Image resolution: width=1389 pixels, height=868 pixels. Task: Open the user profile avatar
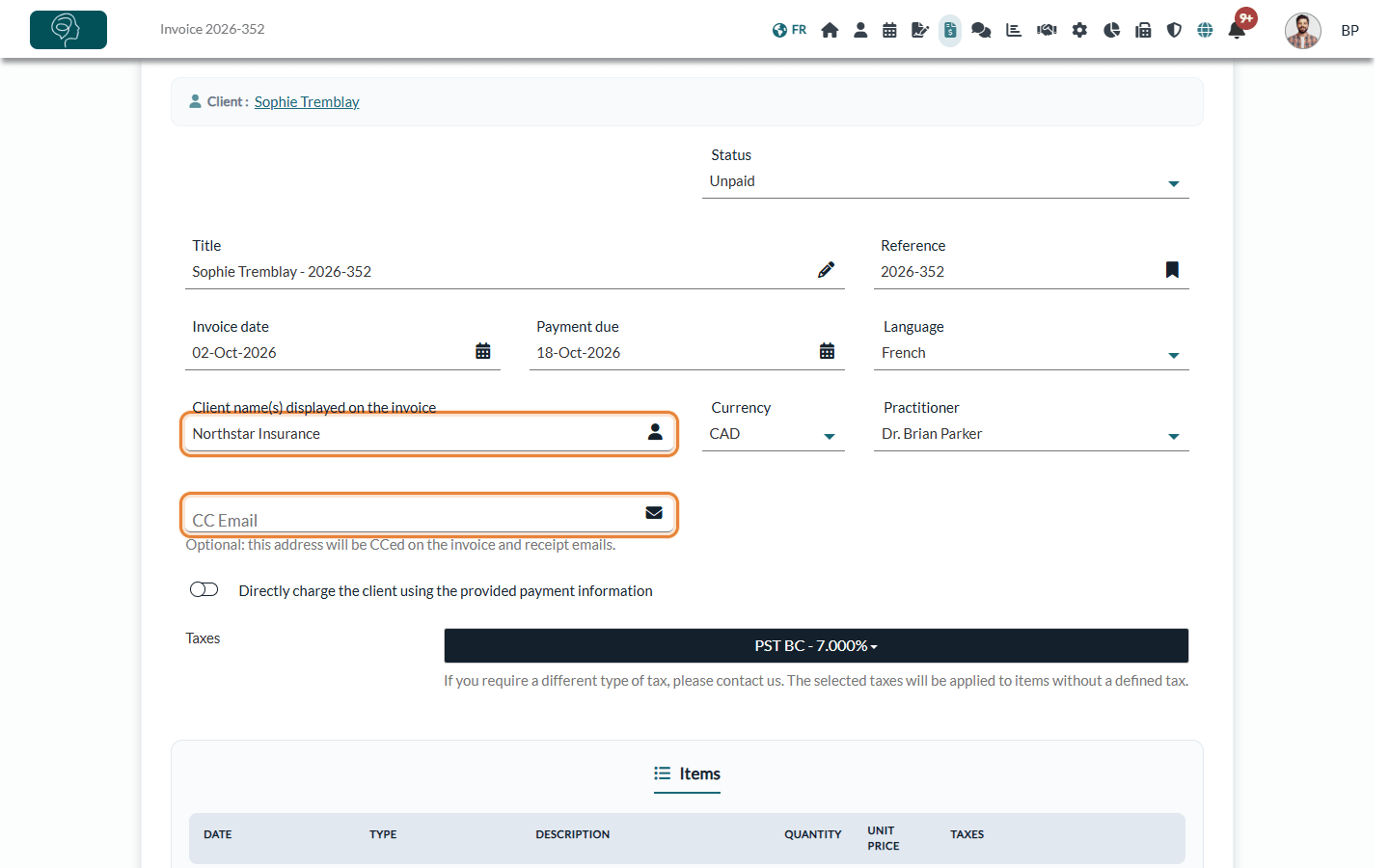tap(1302, 31)
